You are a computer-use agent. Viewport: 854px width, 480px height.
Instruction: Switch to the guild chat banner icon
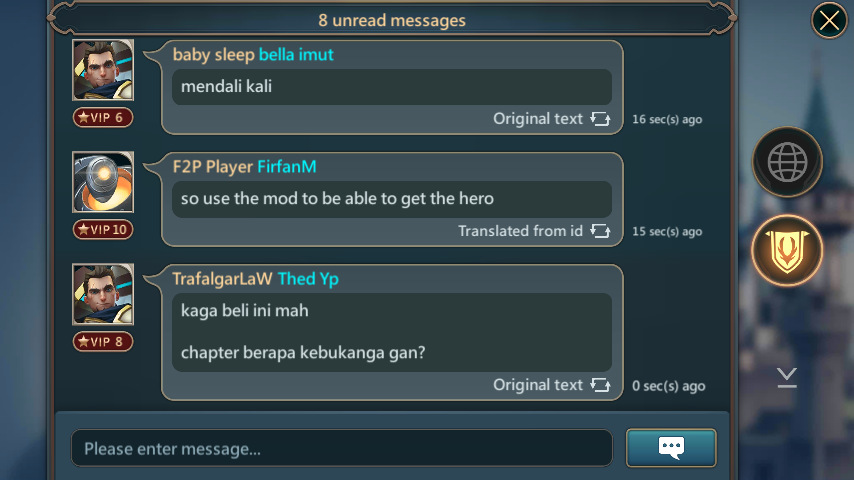click(x=787, y=251)
